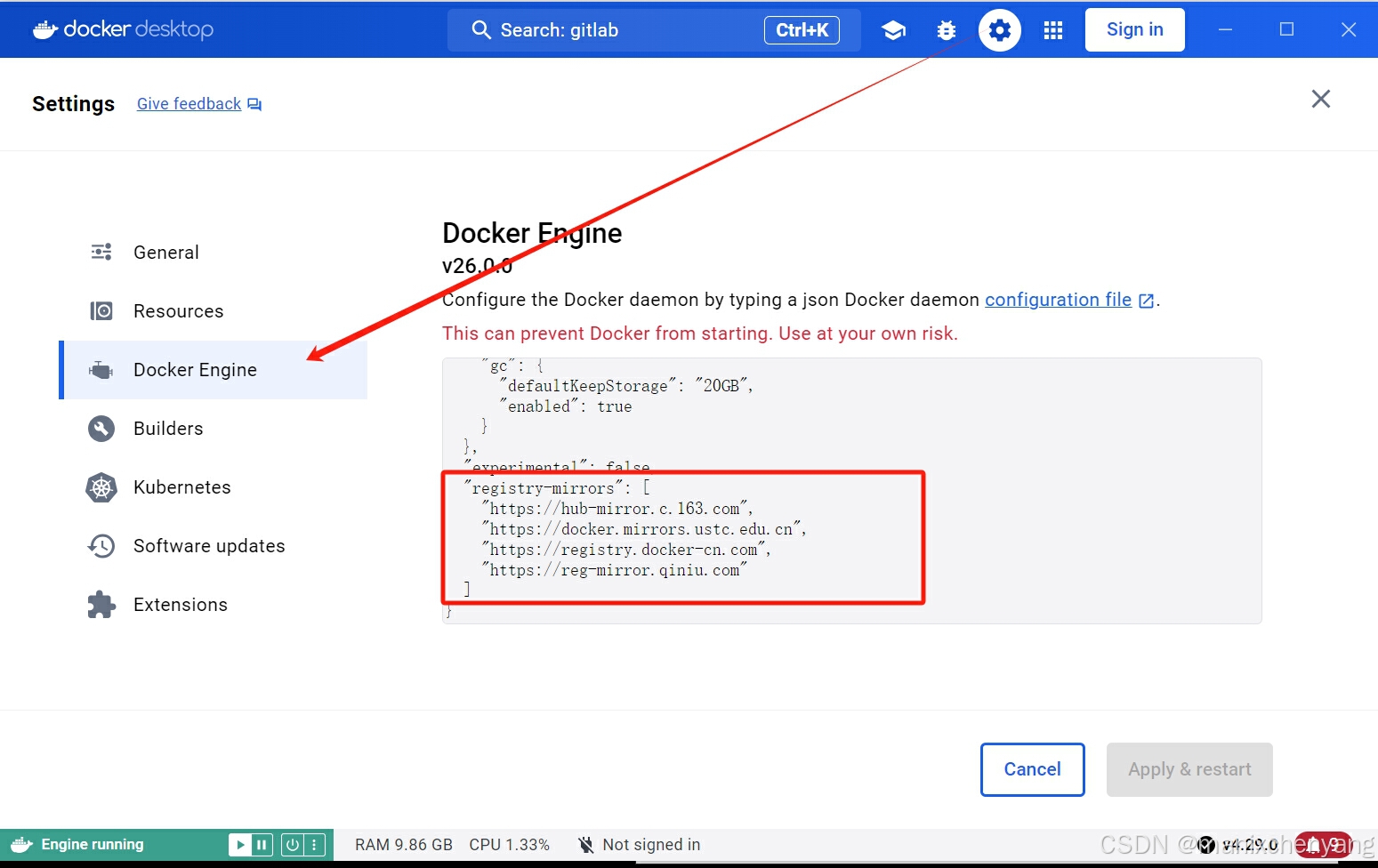Viewport: 1378px width, 868px height.
Task: Select the Kubernetes settings tab
Action: 214,487
